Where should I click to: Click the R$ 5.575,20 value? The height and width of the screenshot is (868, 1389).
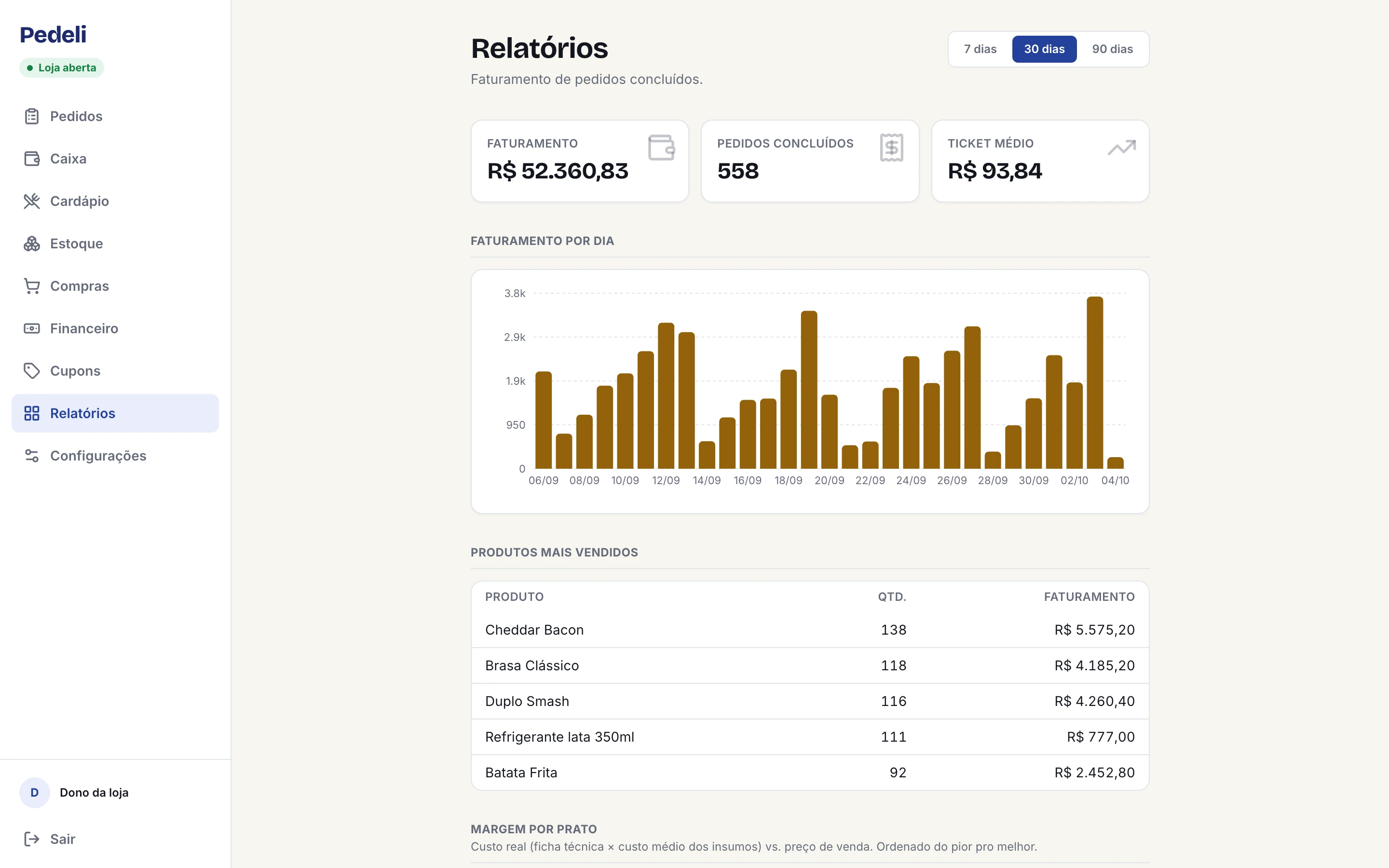1094,630
